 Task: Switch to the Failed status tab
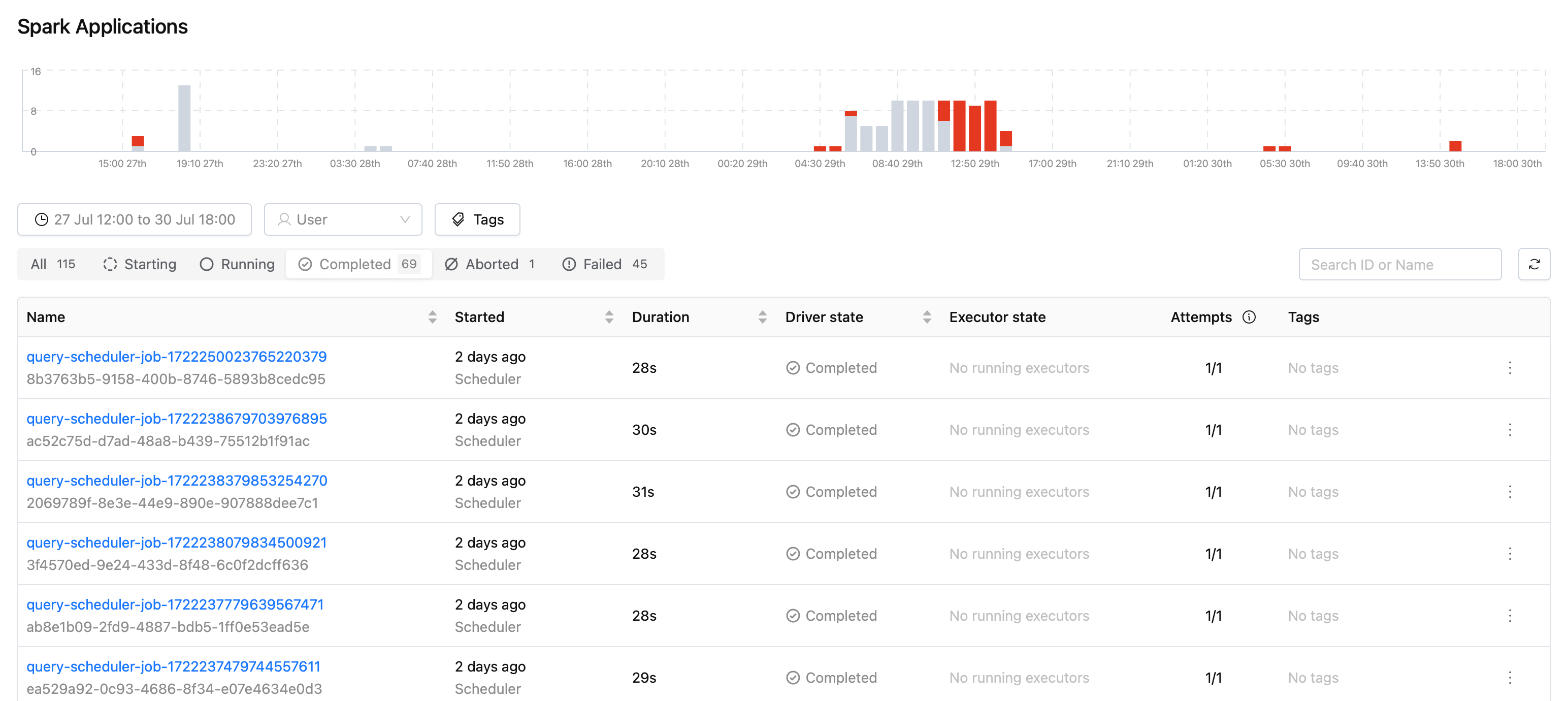point(605,264)
